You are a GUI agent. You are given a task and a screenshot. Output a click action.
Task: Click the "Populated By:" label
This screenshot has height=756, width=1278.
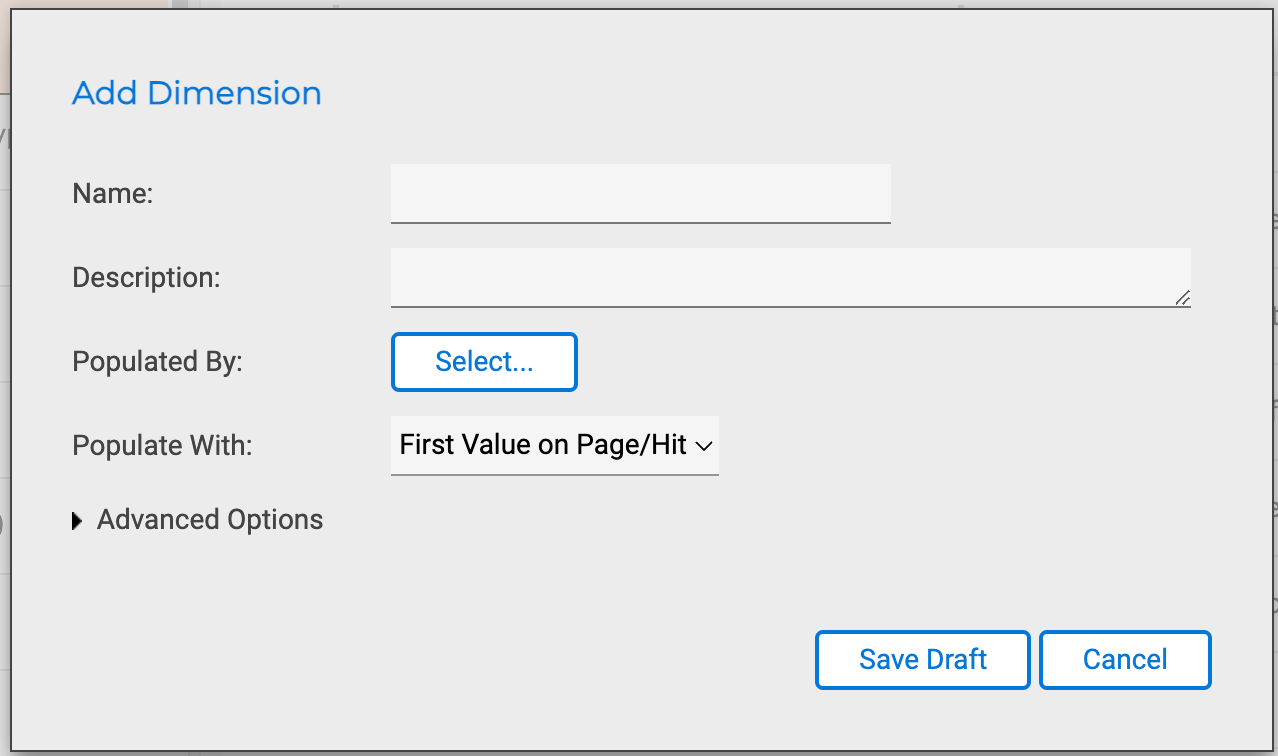(157, 361)
